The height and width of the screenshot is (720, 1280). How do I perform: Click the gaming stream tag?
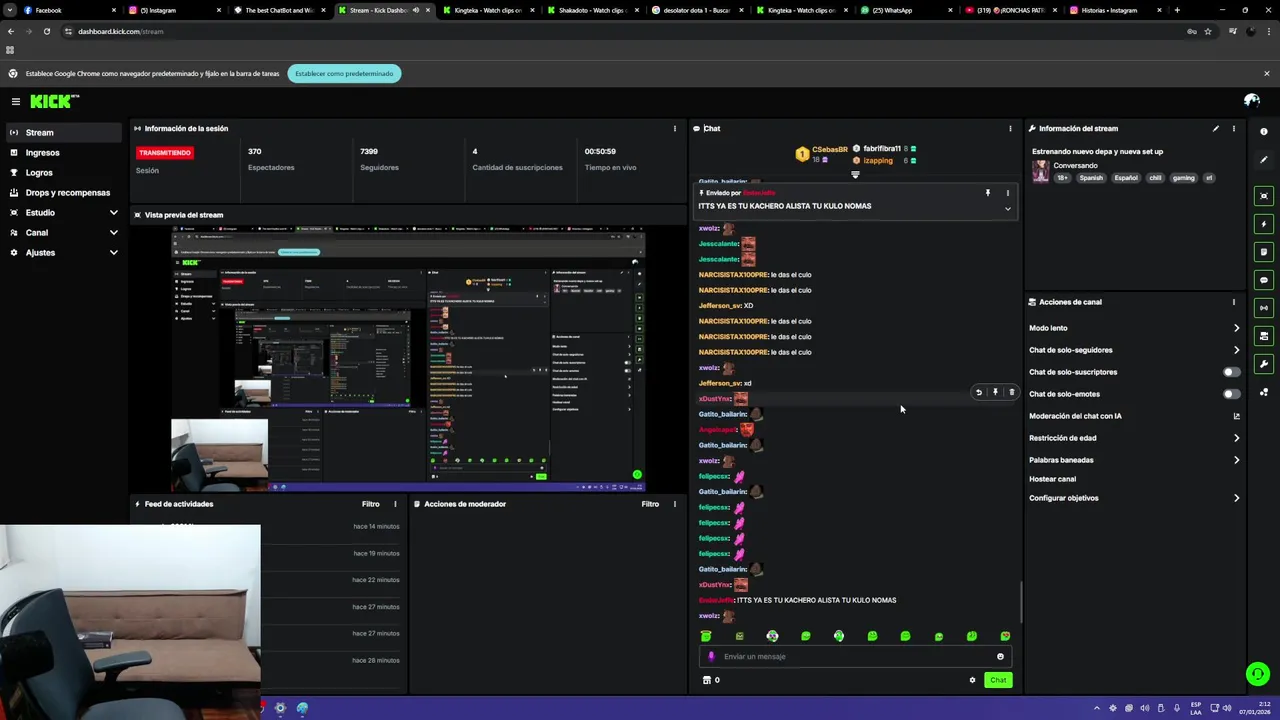coord(1184,178)
